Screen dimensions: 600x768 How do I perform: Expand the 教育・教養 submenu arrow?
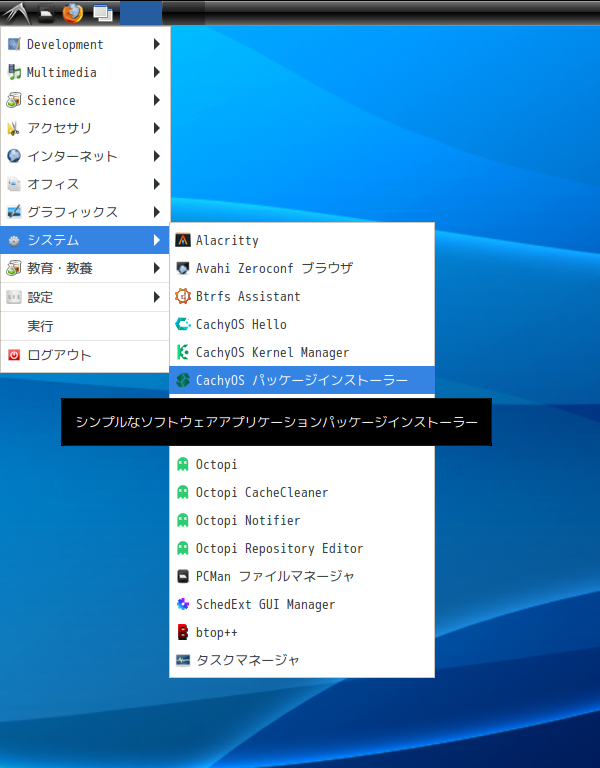157,268
